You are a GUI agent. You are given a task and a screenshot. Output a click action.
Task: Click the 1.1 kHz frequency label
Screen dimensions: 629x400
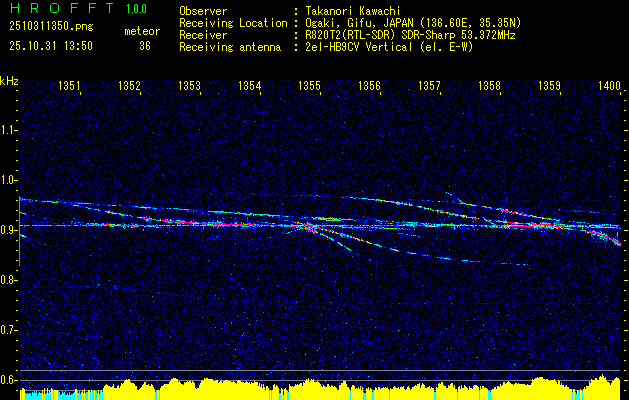(8, 130)
